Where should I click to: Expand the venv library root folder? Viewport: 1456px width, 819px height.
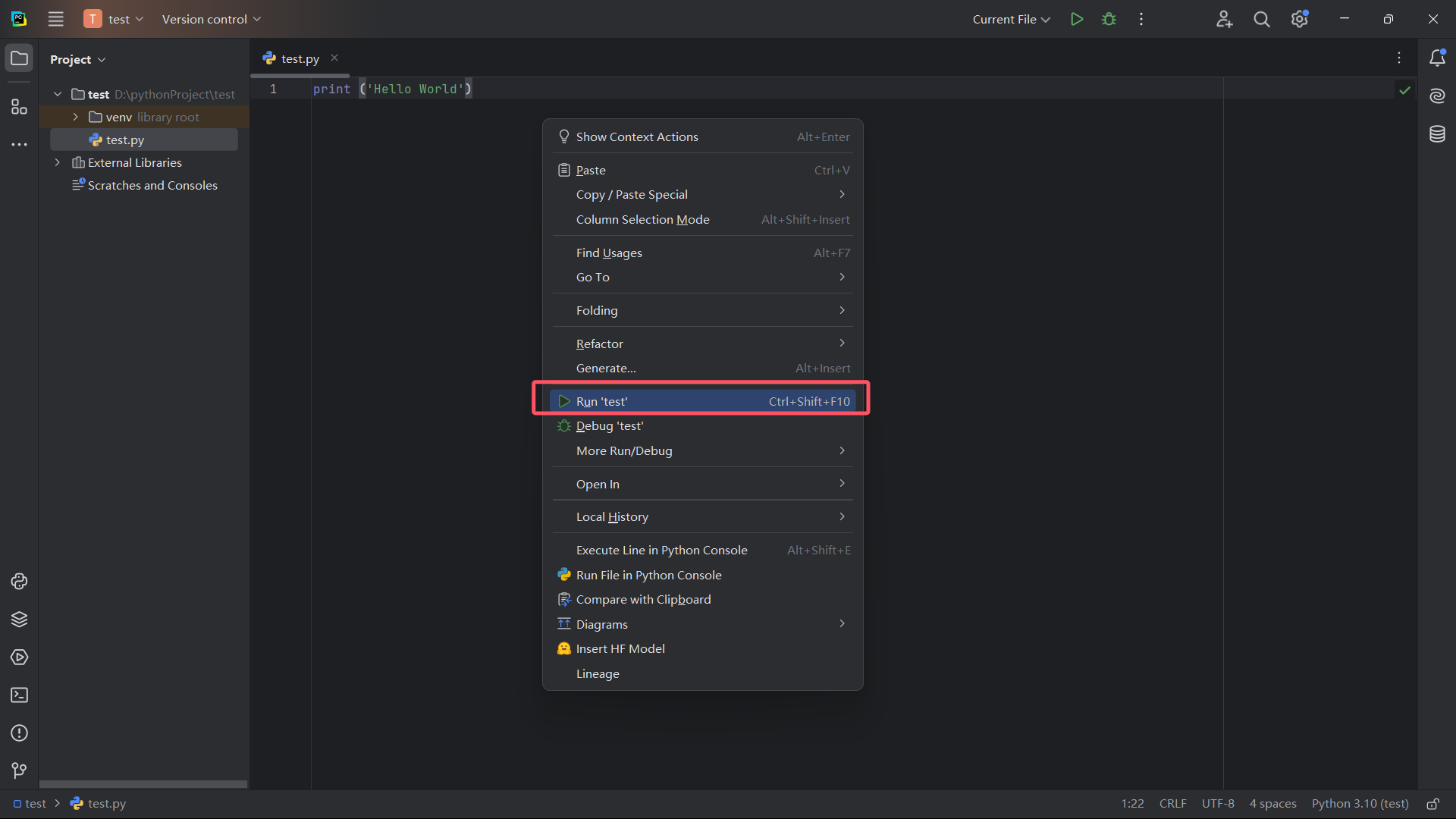(75, 117)
